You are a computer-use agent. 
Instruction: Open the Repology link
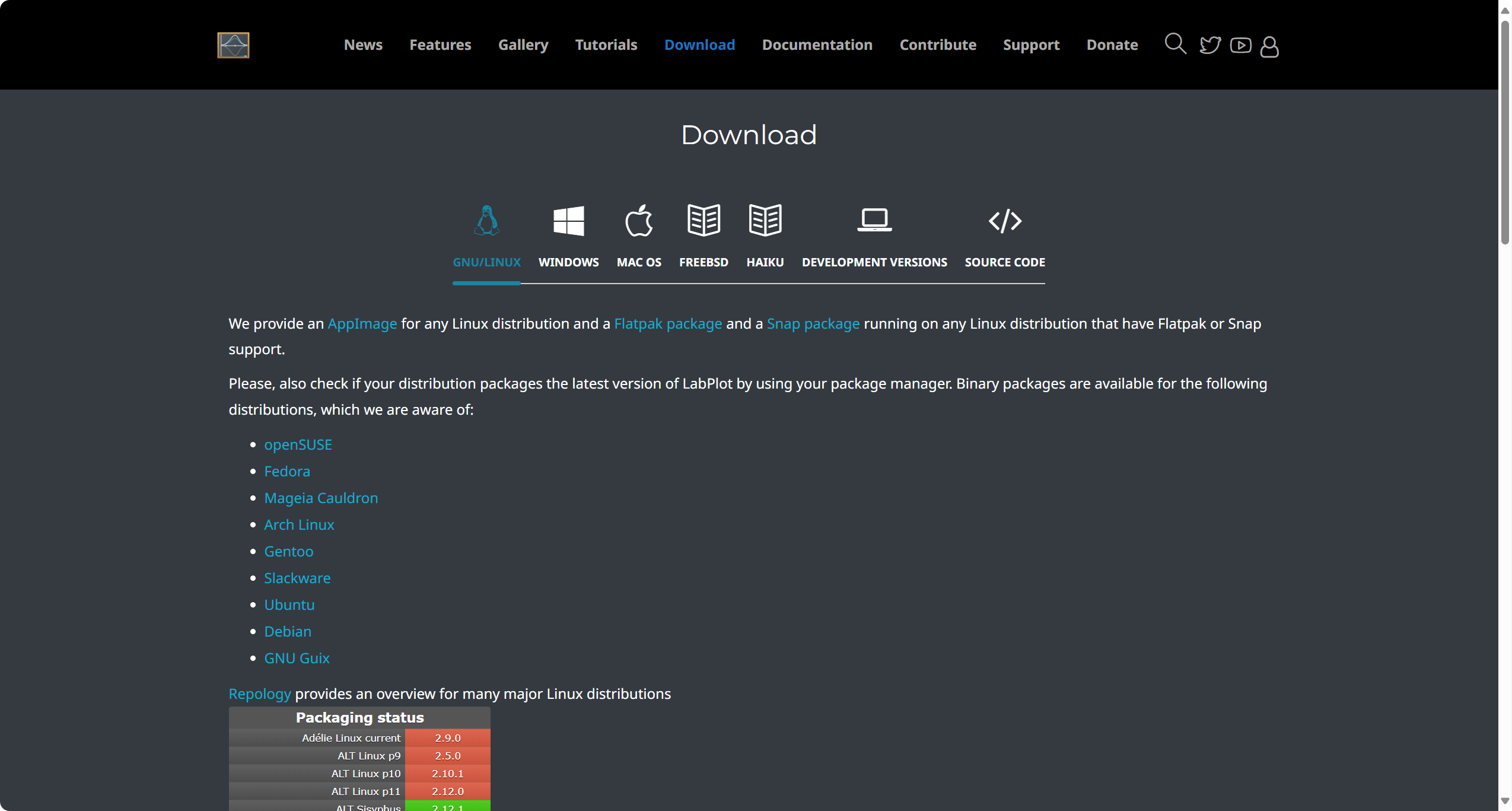coord(259,694)
